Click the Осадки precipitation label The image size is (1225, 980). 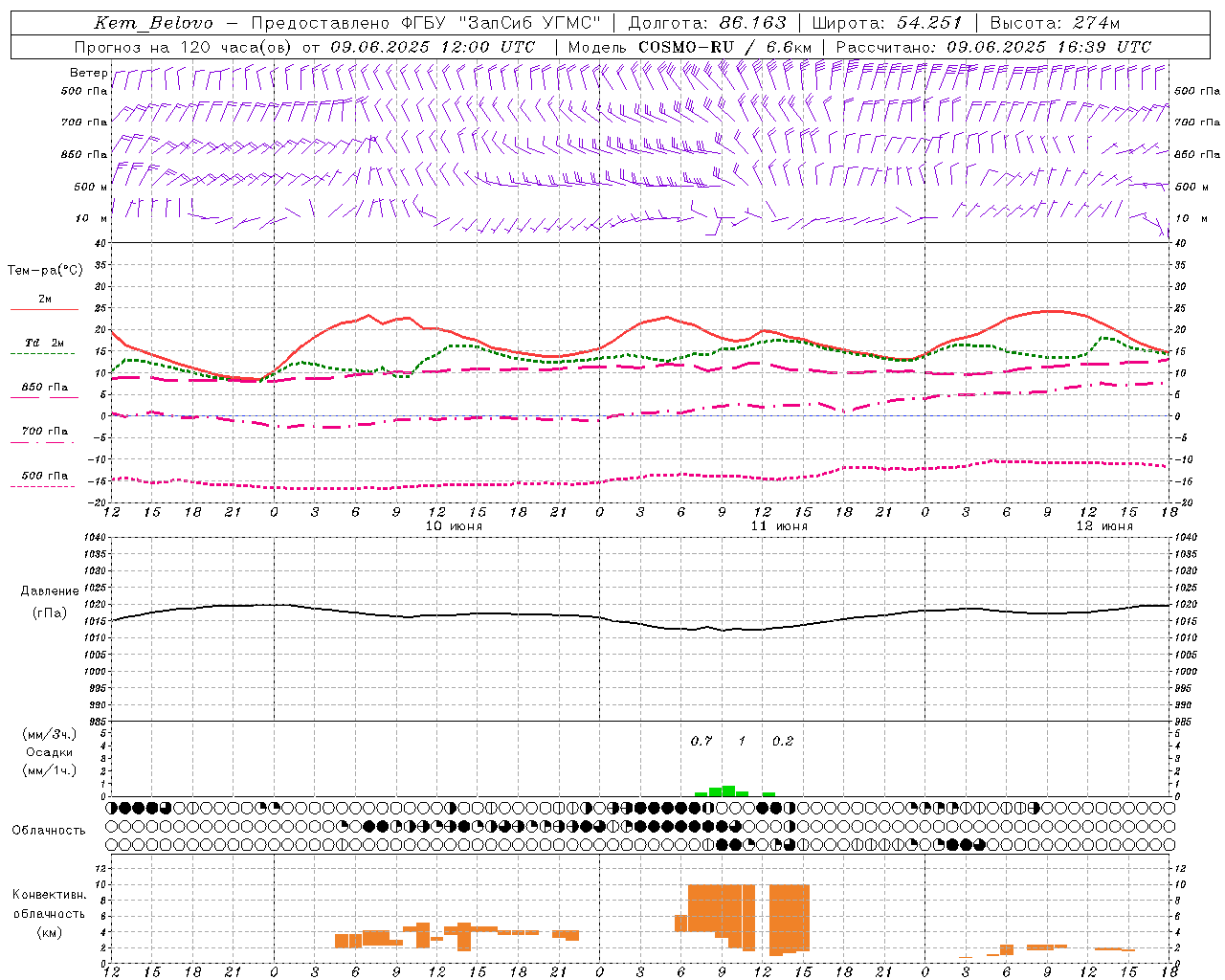50,752
